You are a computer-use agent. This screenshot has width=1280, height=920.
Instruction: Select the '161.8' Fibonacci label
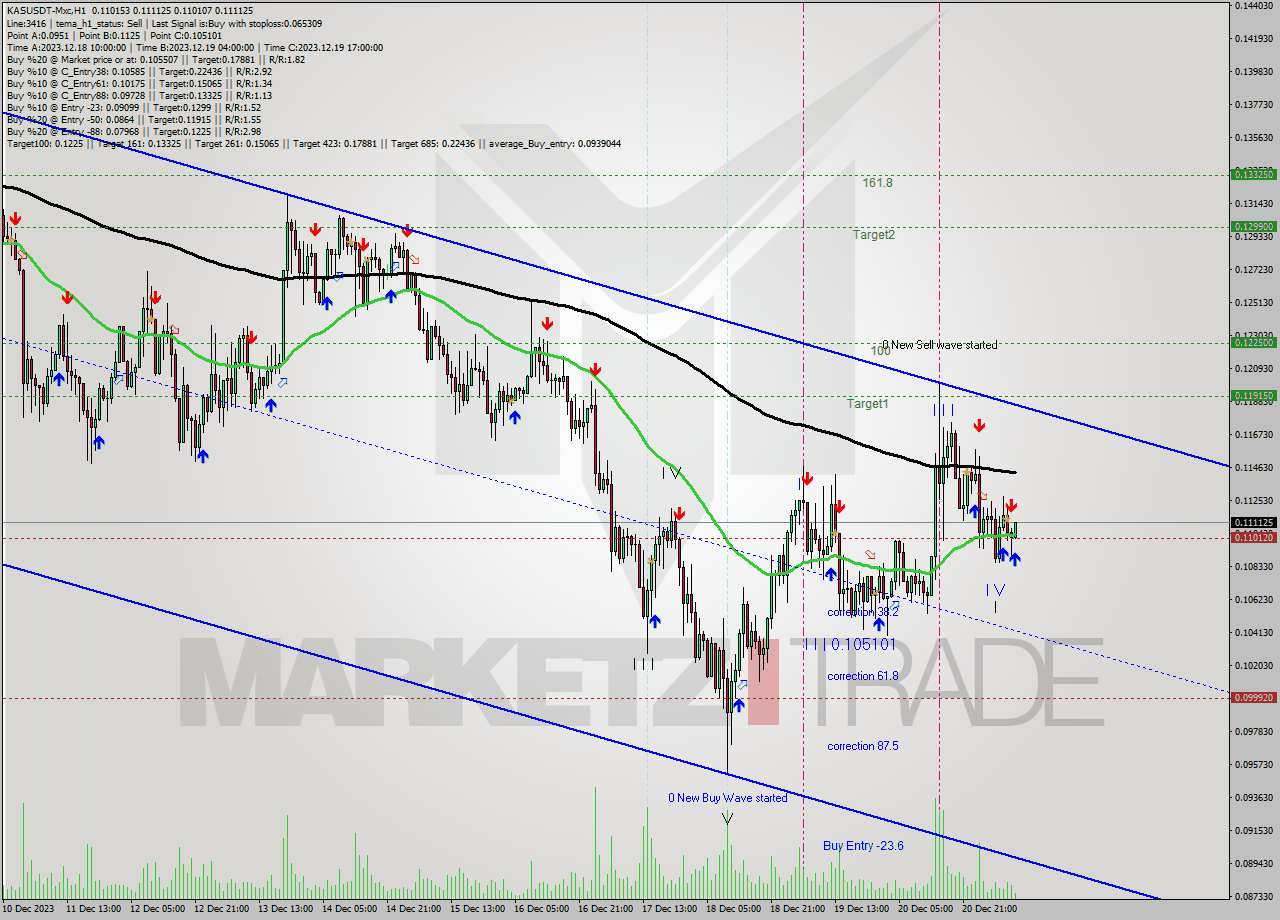878,183
